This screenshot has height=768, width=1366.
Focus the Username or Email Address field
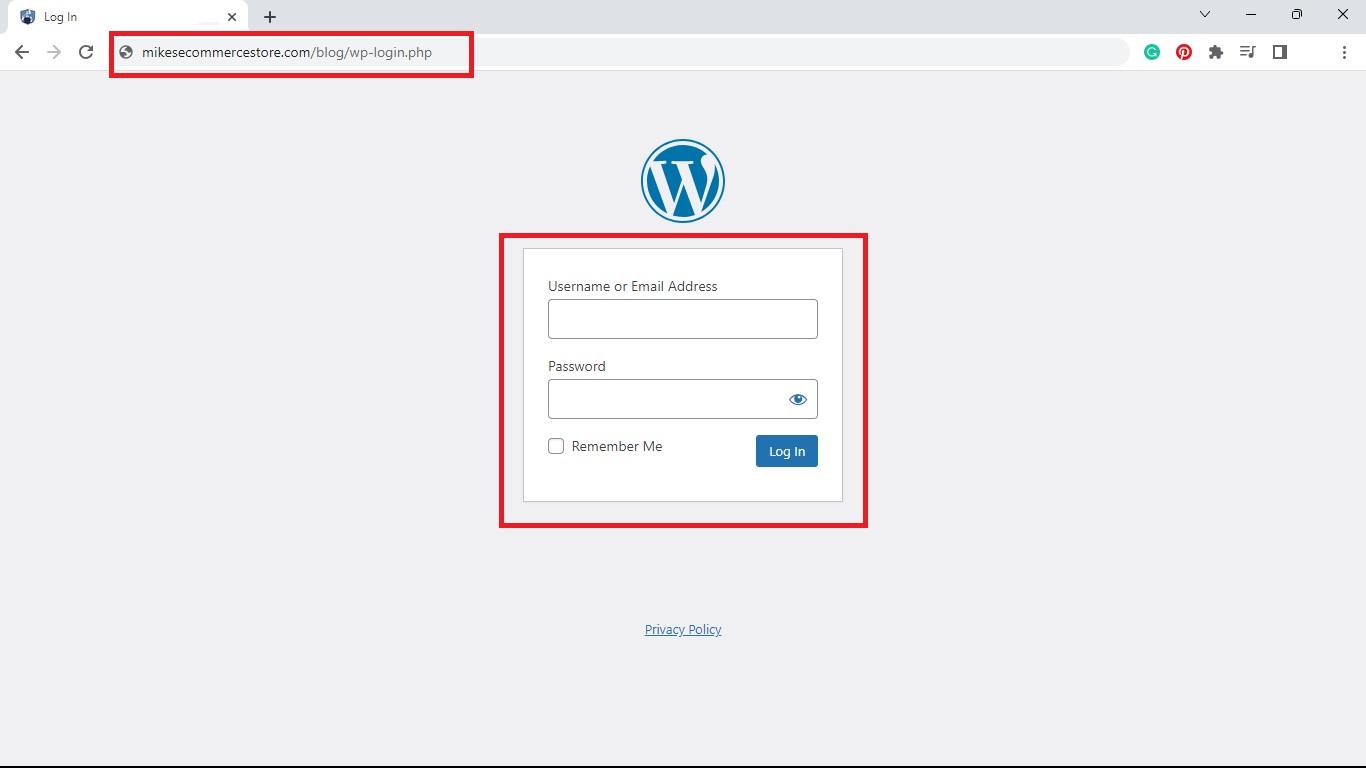coord(683,319)
